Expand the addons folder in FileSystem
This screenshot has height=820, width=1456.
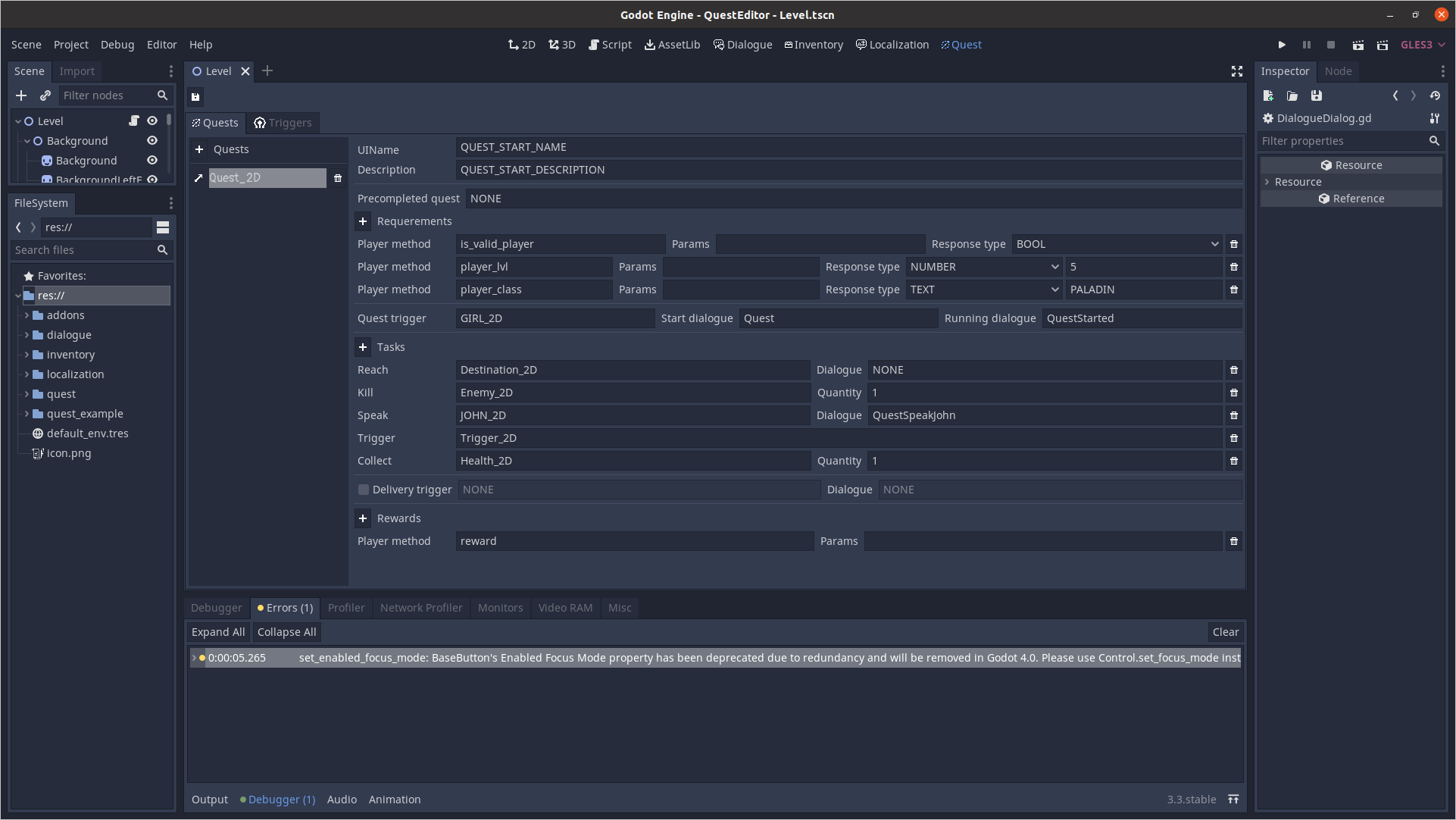click(27, 315)
